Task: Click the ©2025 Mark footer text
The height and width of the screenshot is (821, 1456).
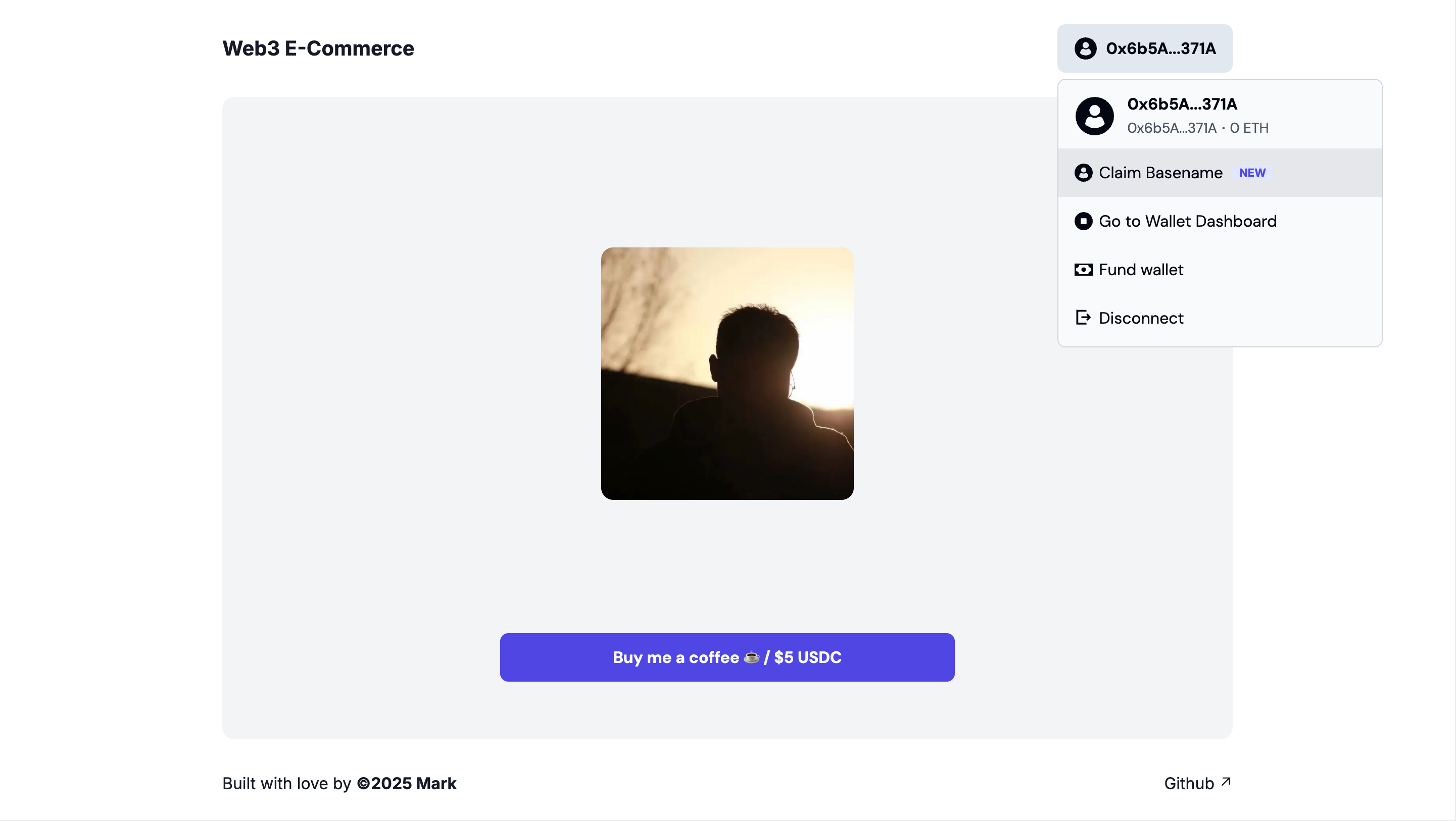Action: (x=406, y=783)
